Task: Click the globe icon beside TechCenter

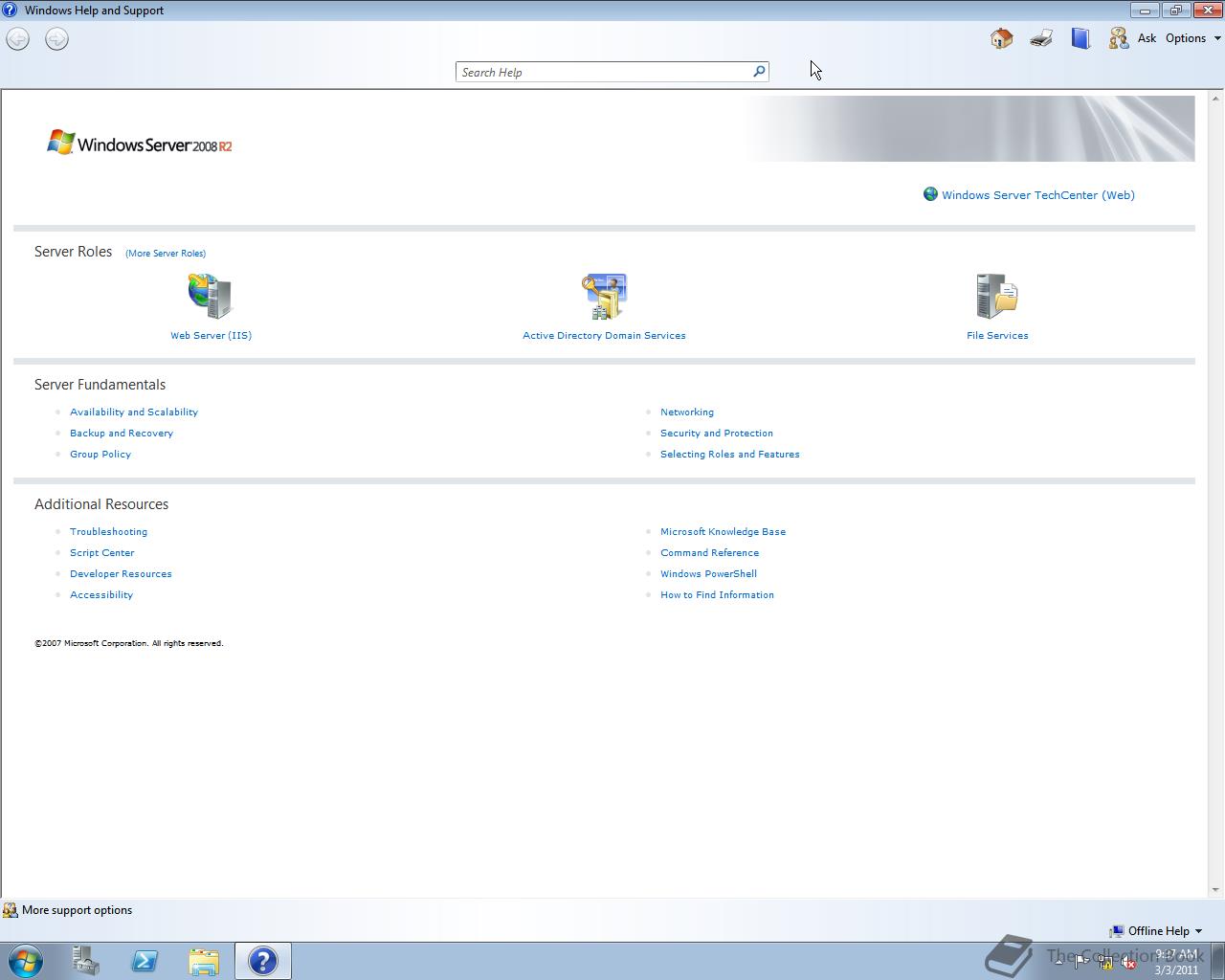Action: [x=930, y=194]
